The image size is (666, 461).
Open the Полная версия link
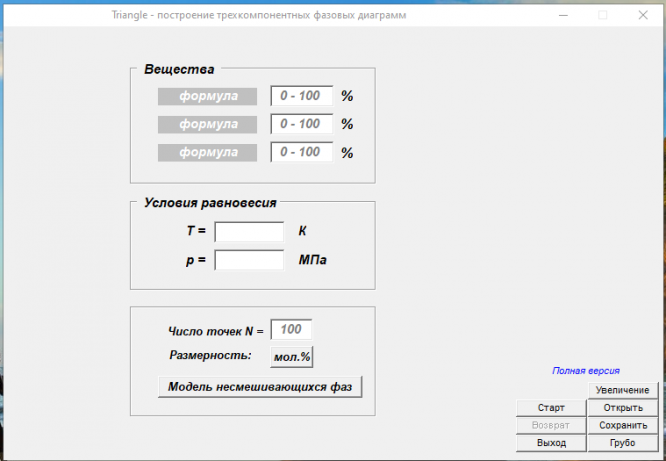coord(586,371)
